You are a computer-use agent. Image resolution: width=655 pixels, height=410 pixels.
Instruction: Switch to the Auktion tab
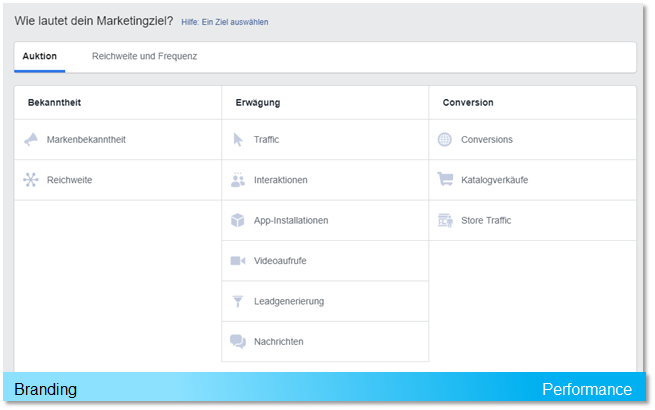pyautogui.click(x=40, y=56)
